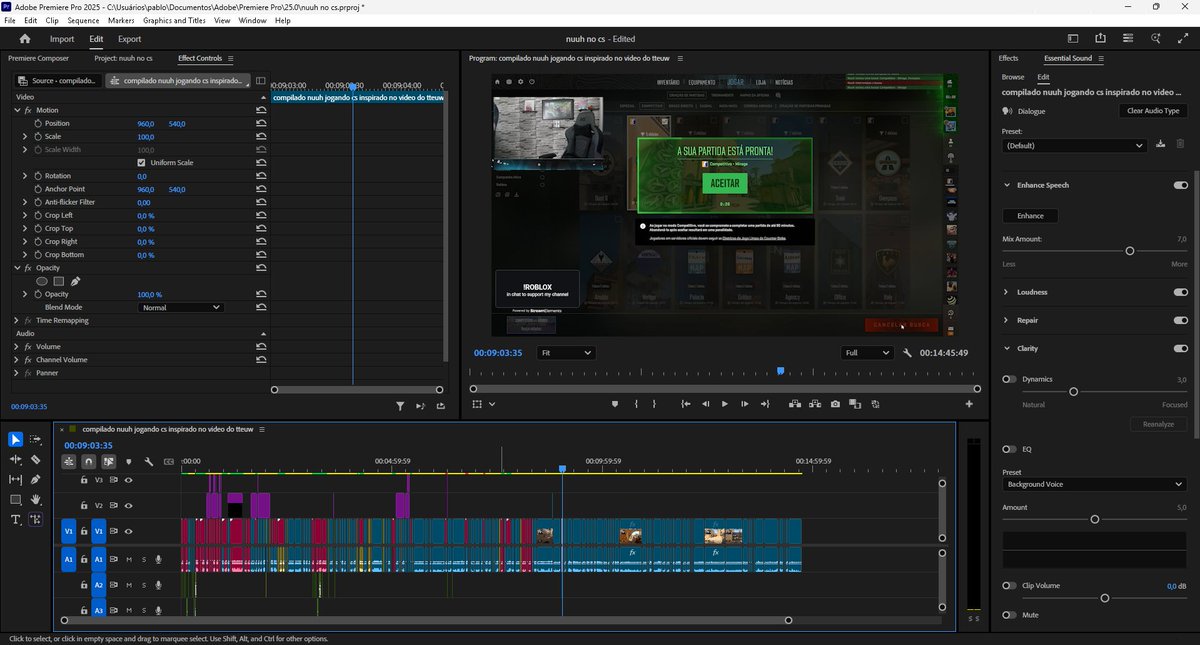Hide track V2 with eye icon

[128, 506]
